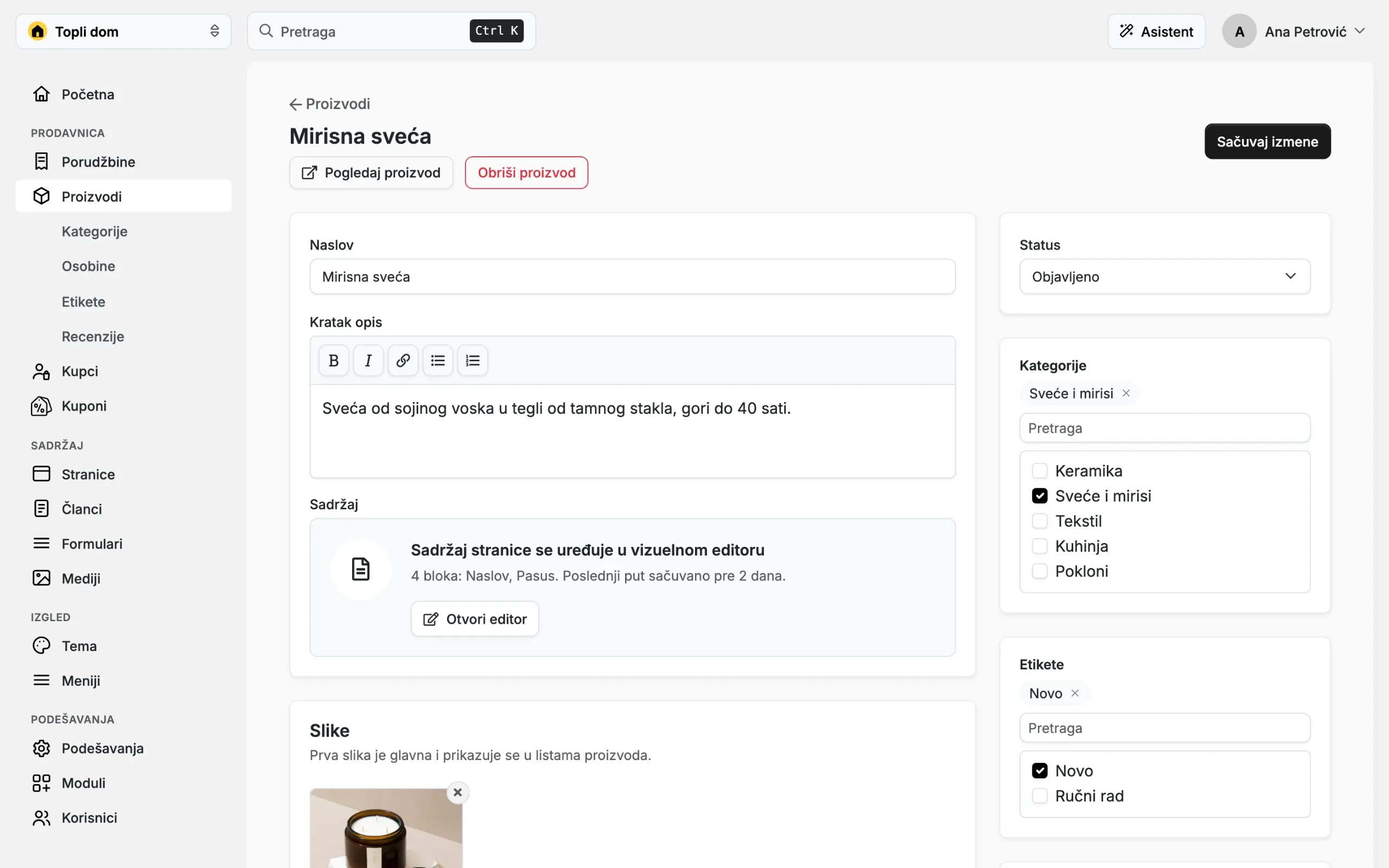Viewport: 1389px width, 868px height.
Task: Click Pogledaj proizvod button
Action: click(x=371, y=173)
